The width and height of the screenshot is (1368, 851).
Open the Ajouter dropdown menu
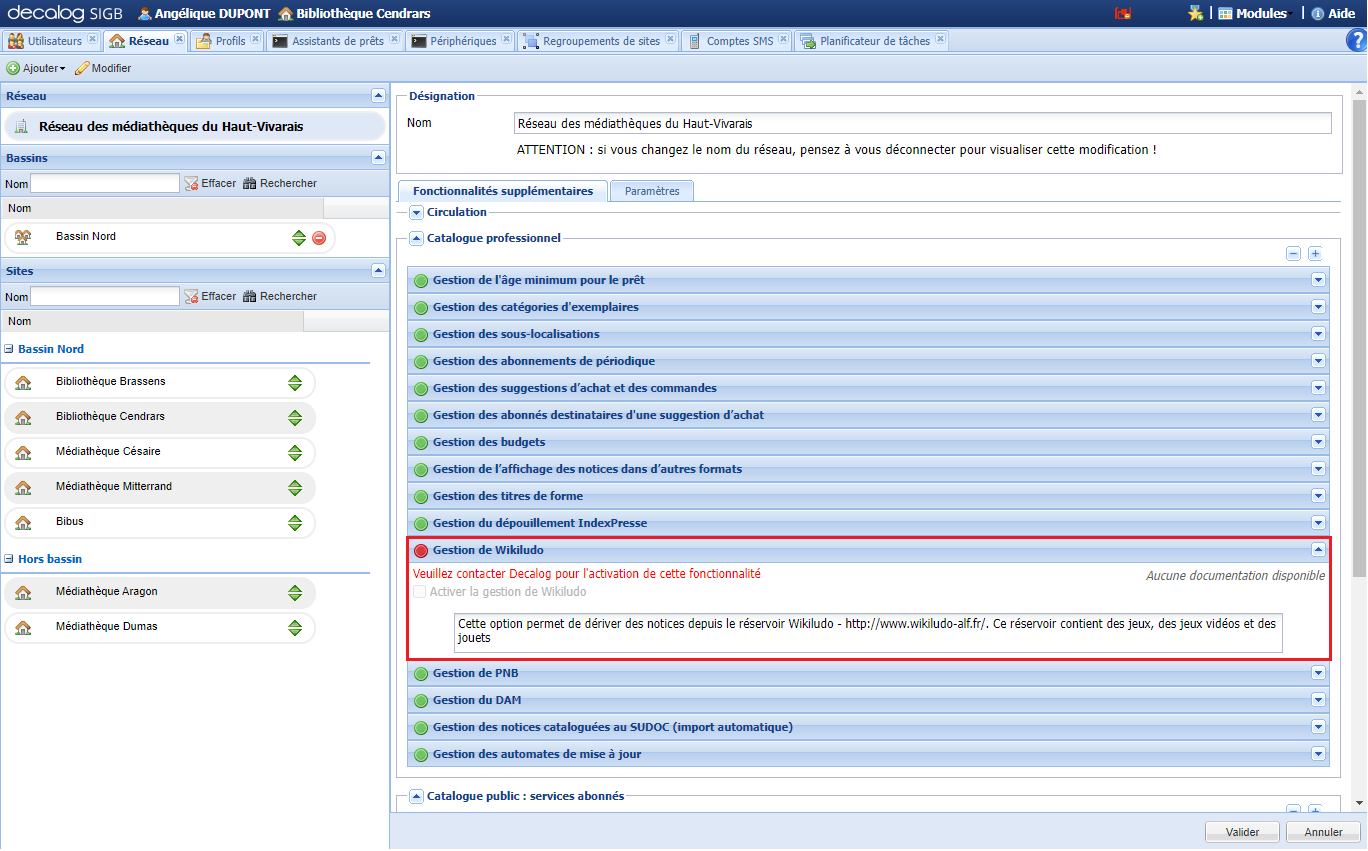[x=36, y=68]
